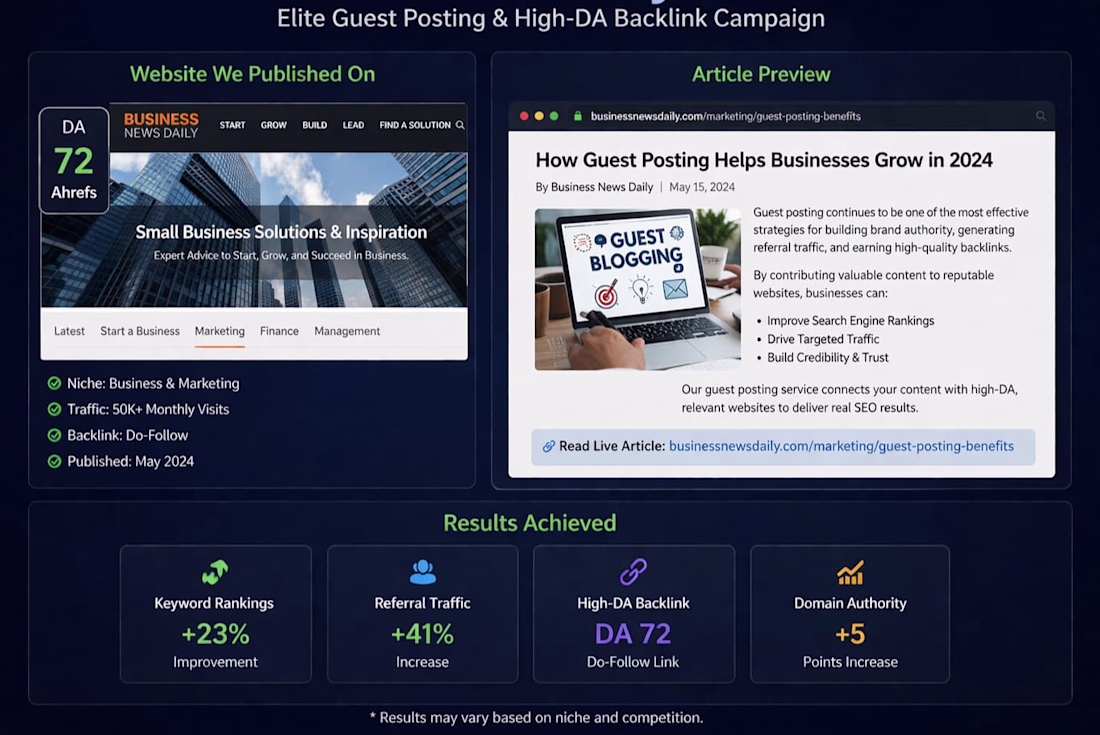Screen dimensions: 1100x735
Task: Open the BUILD menu item
Action: click(314, 125)
